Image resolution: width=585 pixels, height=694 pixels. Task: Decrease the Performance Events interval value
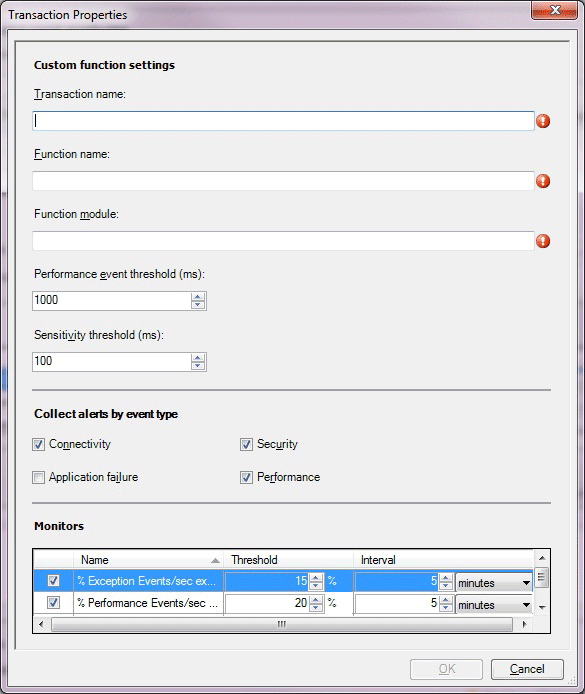click(x=446, y=607)
